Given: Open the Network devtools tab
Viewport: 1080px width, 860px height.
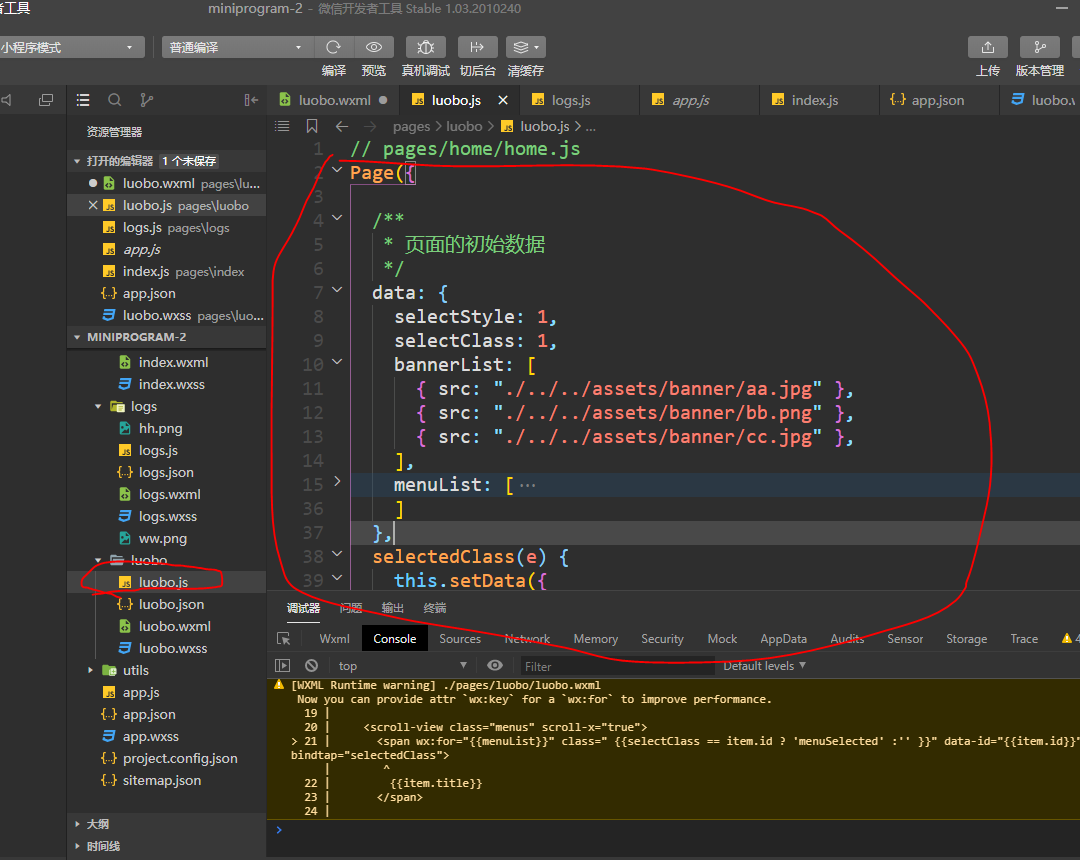Looking at the screenshot, I should tap(528, 639).
